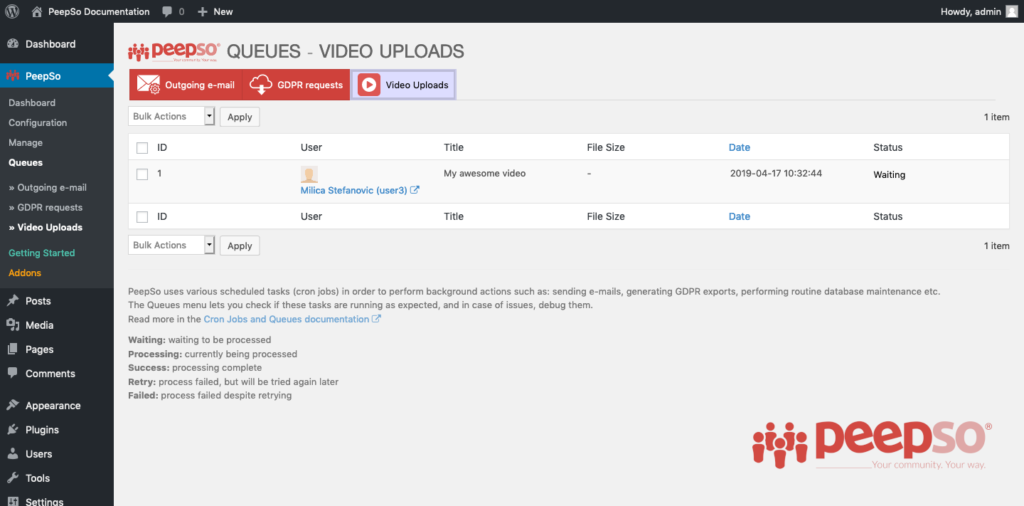Expand the bottom Bulk Actions dropdown
Screen dimensions: 1024x506
point(171,245)
